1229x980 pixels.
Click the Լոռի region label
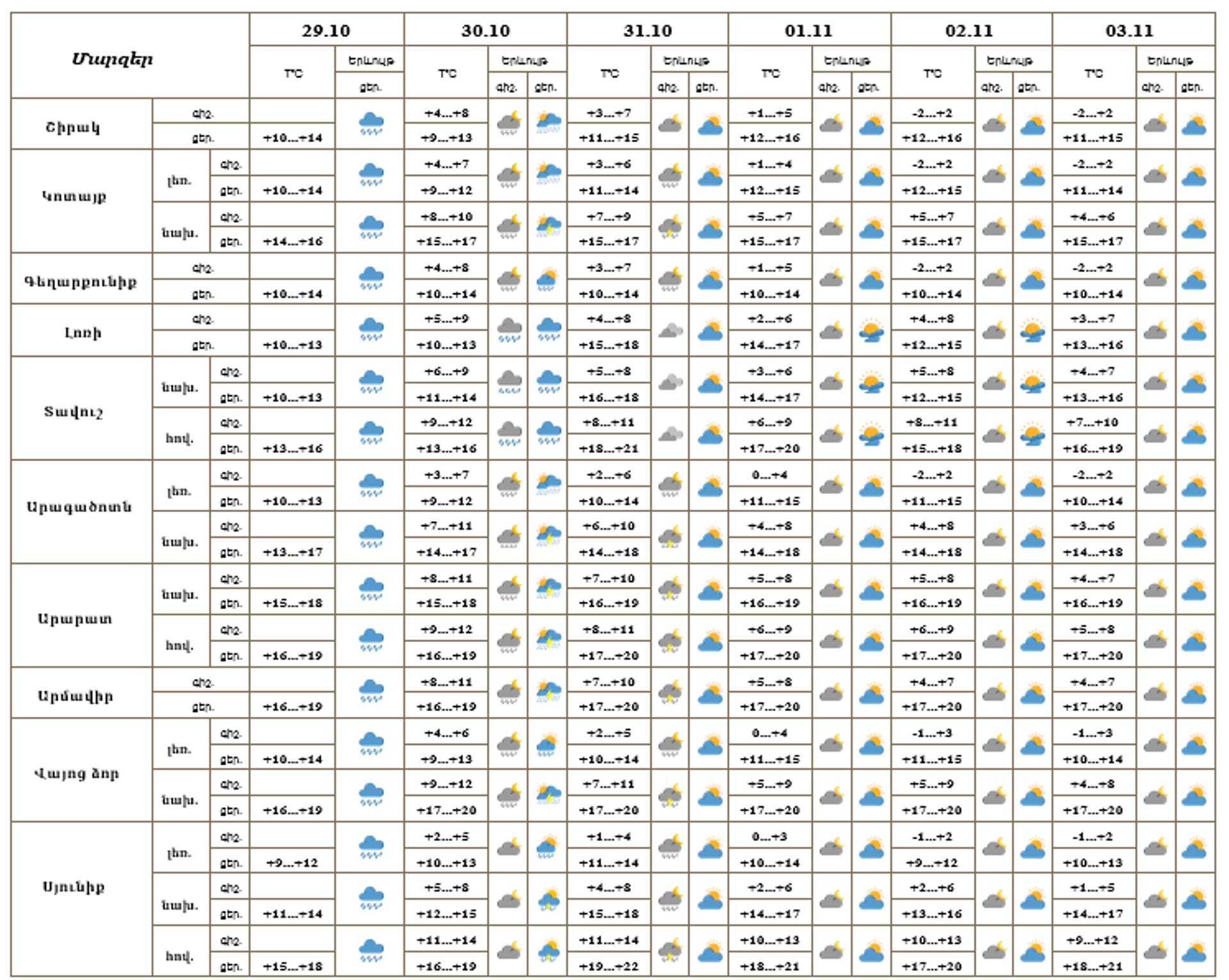(83, 332)
